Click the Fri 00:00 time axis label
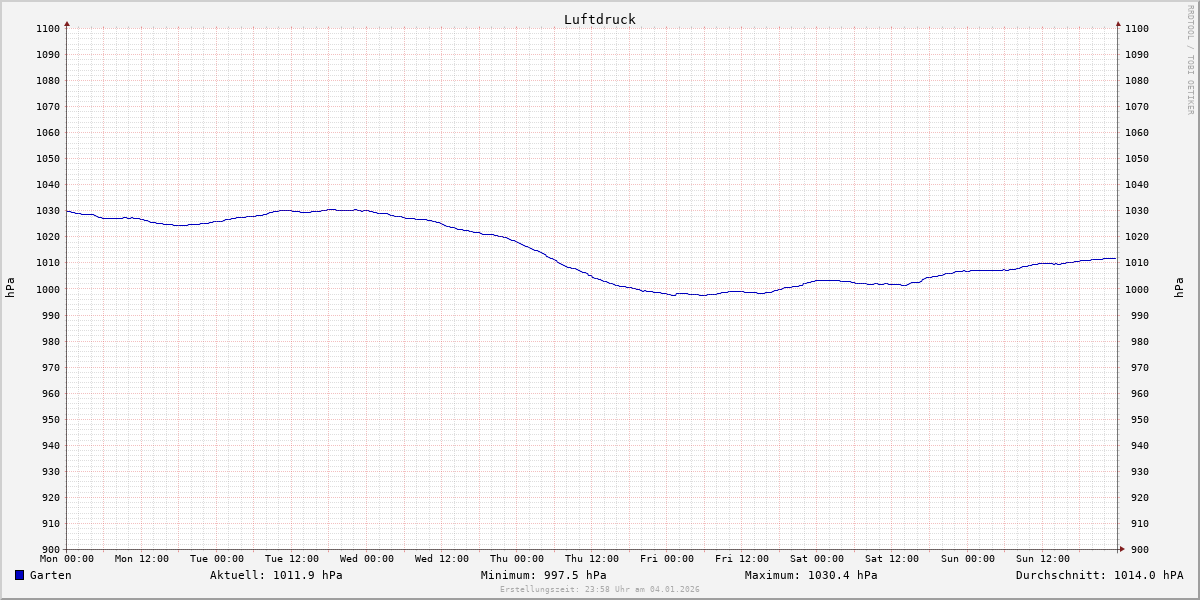This screenshot has width=1200, height=600. [x=667, y=559]
